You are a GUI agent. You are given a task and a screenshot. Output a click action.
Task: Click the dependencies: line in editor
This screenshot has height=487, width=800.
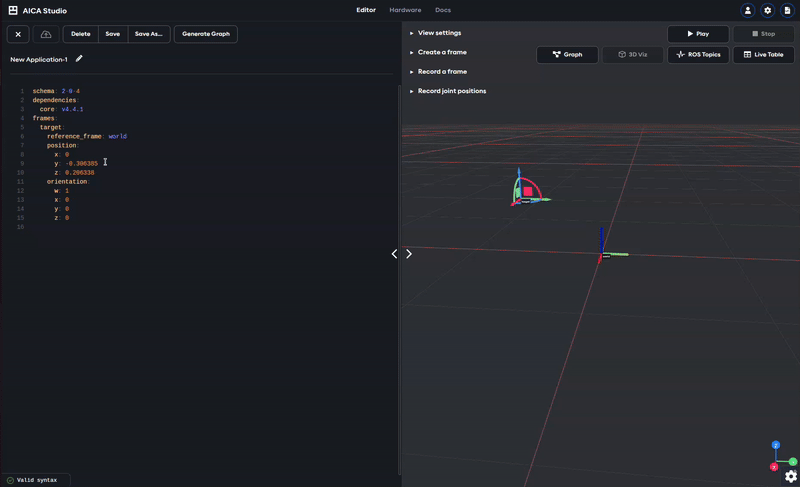(56, 100)
